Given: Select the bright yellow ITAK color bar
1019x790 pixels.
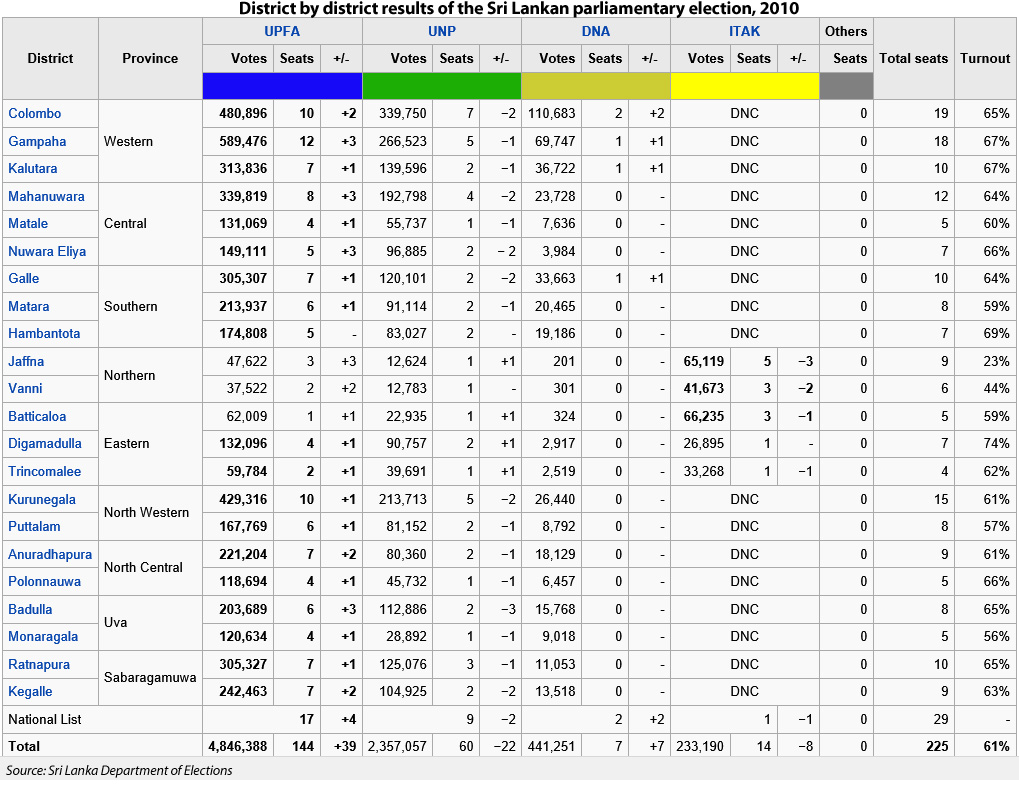Looking at the screenshot, I should pyautogui.click(x=745, y=86).
